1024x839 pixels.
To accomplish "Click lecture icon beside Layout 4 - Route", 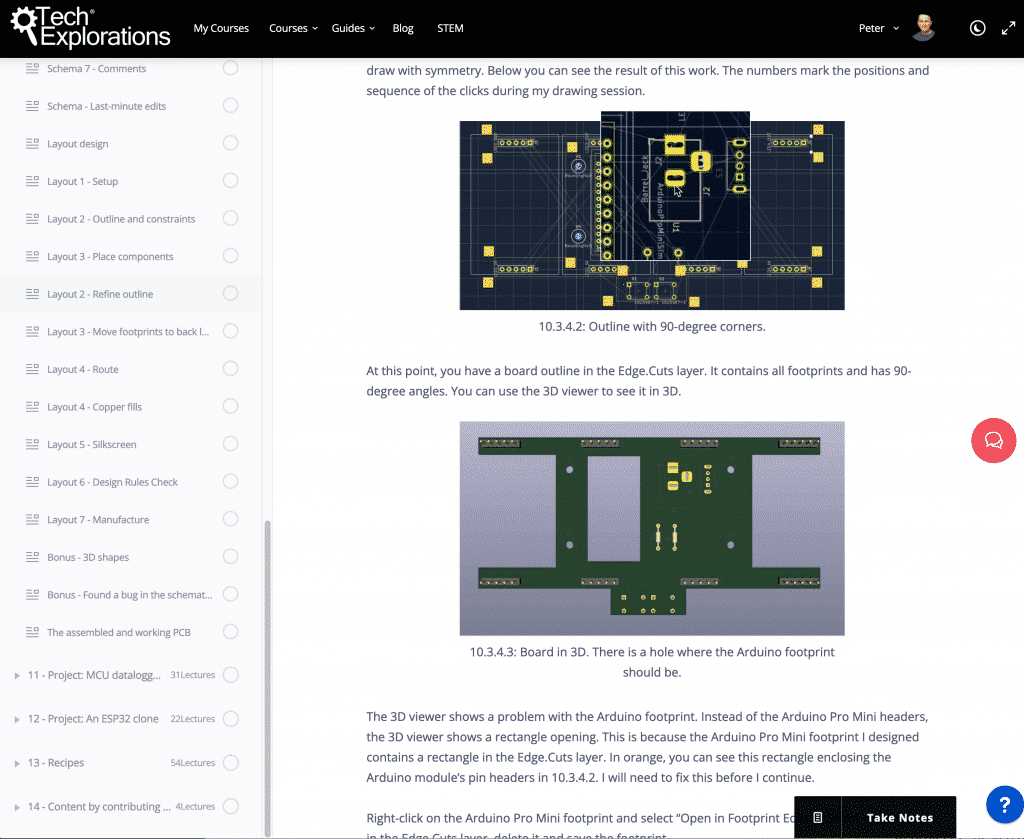I will click(x=32, y=370).
